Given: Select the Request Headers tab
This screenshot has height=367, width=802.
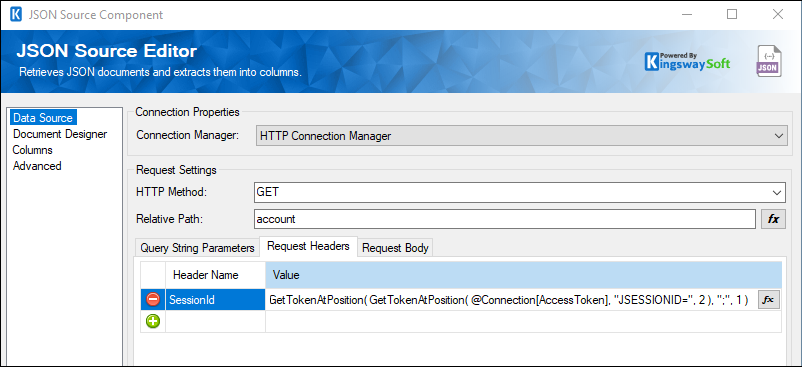Looking at the screenshot, I should point(308,246).
